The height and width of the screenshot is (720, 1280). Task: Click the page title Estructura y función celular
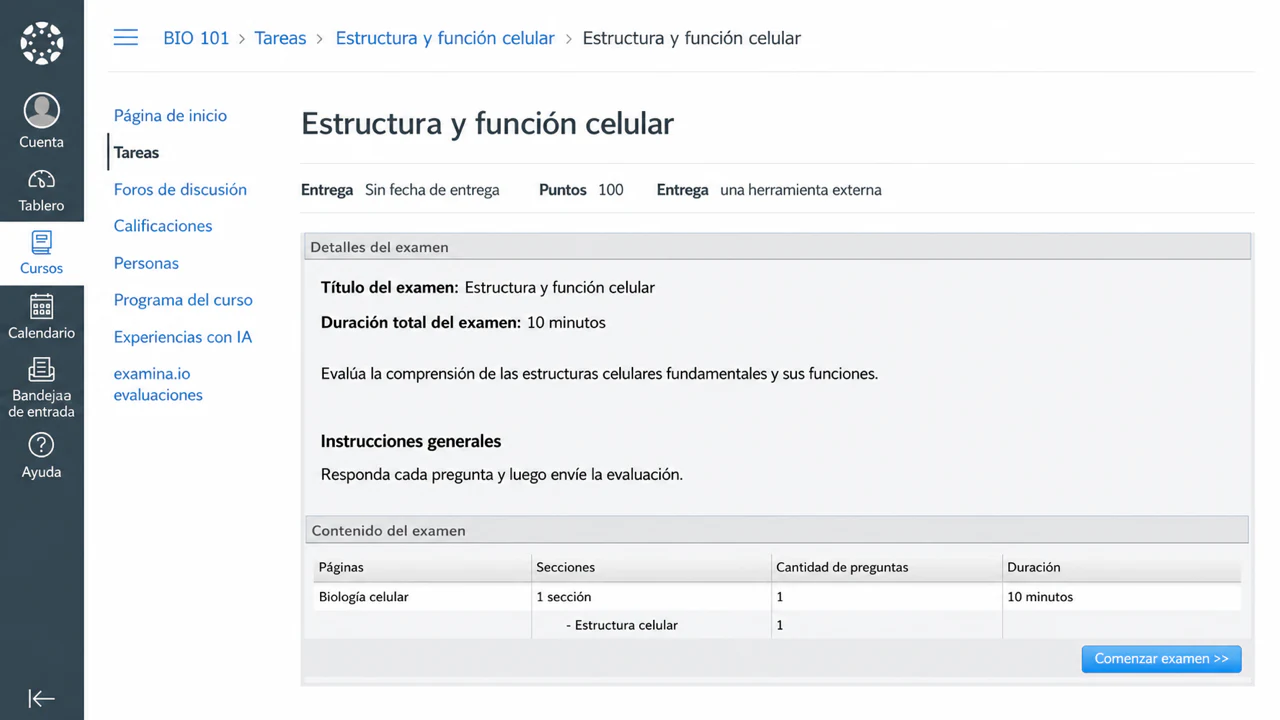coord(488,124)
